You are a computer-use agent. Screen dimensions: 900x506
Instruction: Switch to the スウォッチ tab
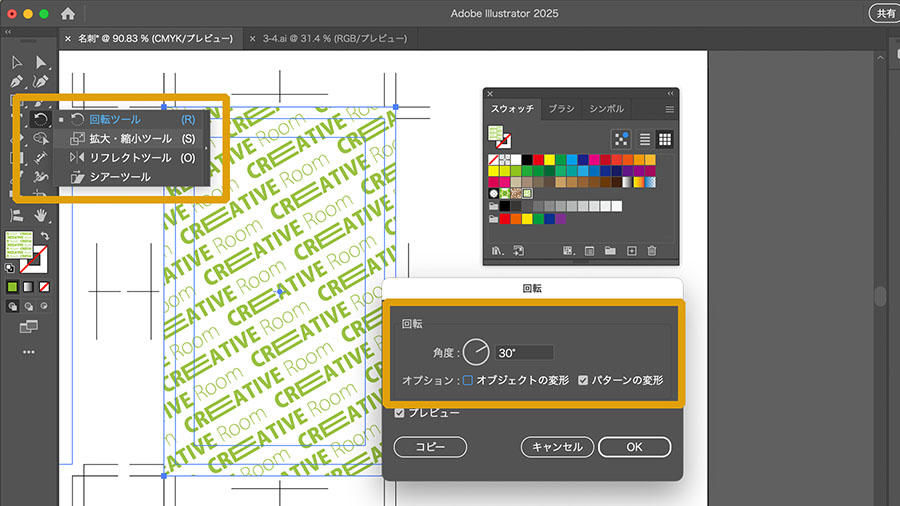click(x=512, y=108)
